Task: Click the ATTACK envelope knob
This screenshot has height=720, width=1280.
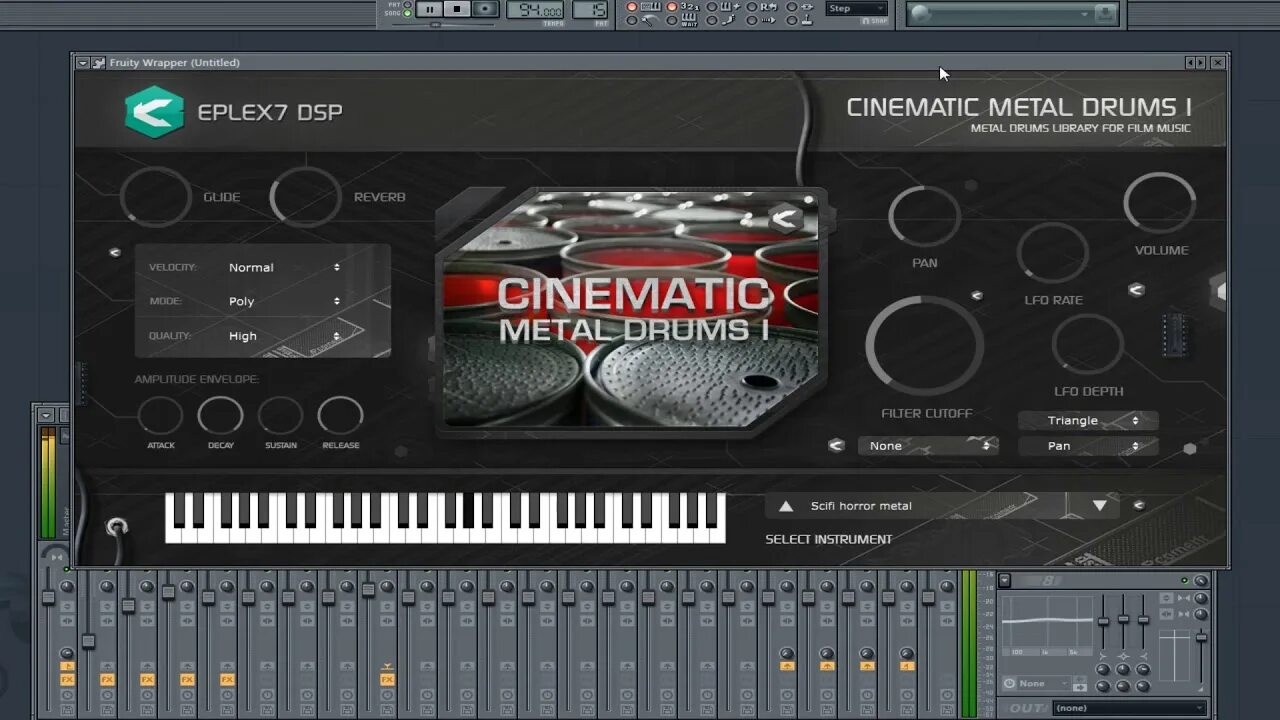Action: pos(160,416)
